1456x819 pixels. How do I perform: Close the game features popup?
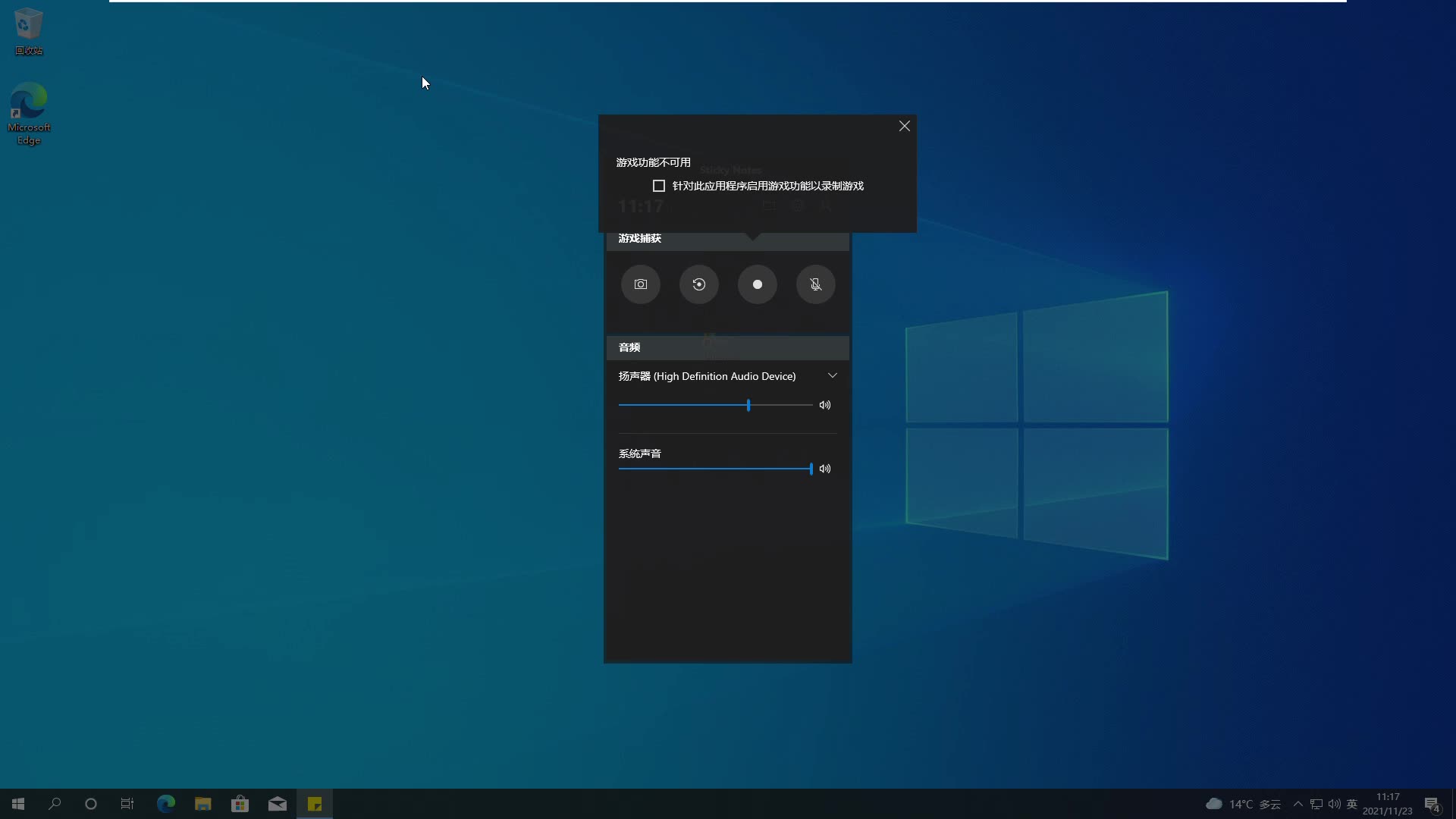coord(904,126)
